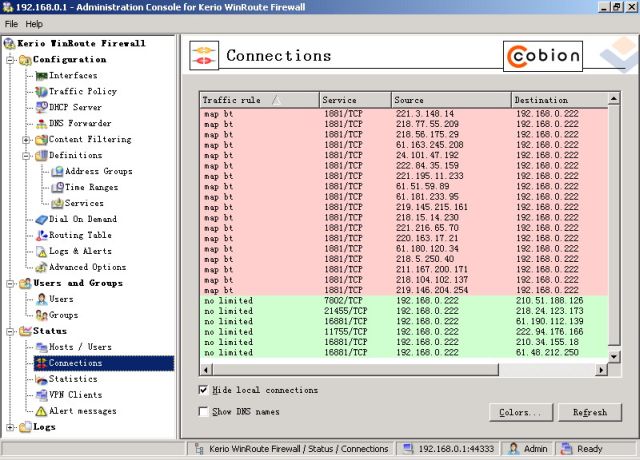The height and width of the screenshot is (460, 640).
Task: Uncheck Hide local connections checkbox
Action: coord(204,390)
